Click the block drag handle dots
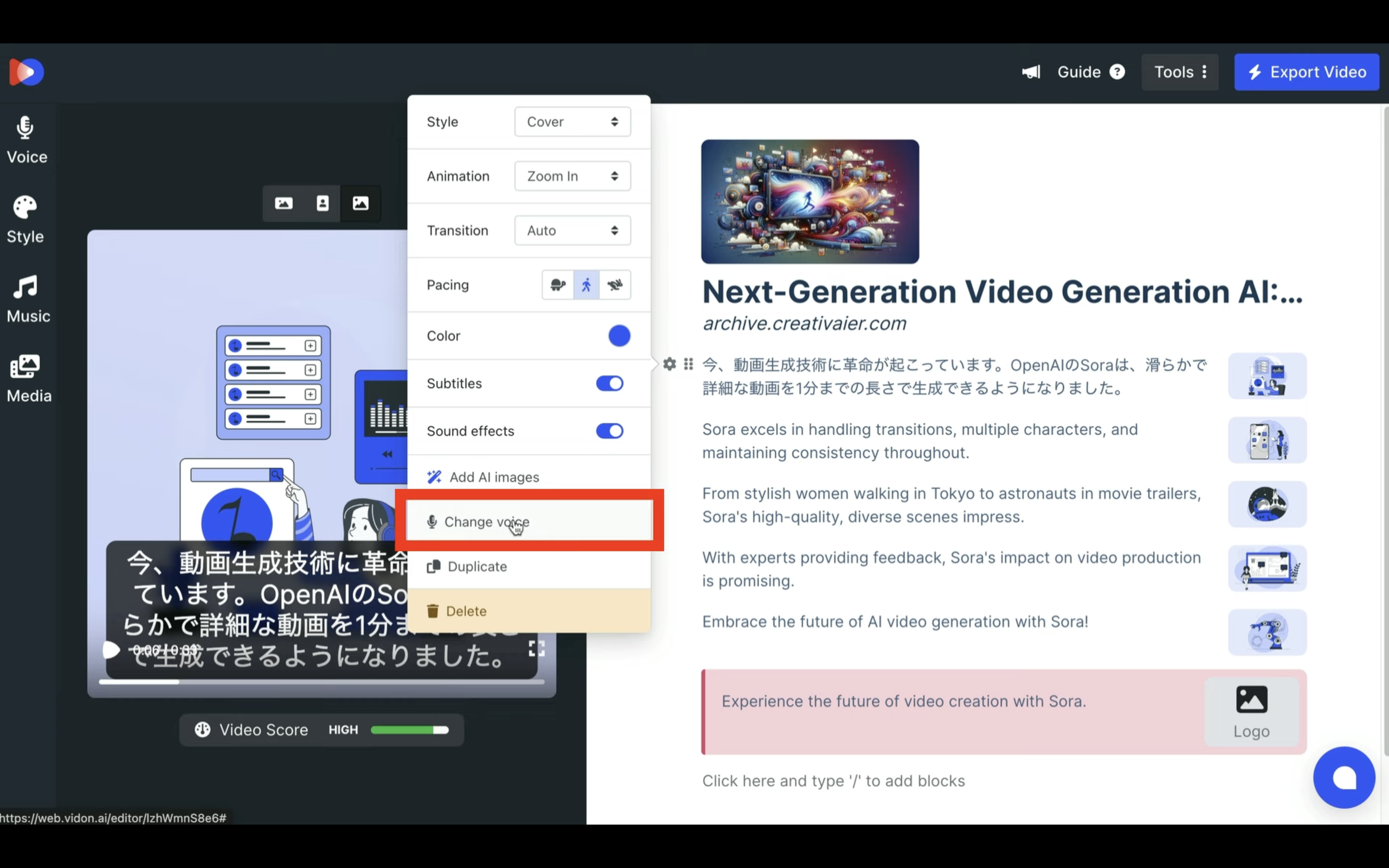 point(688,365)
